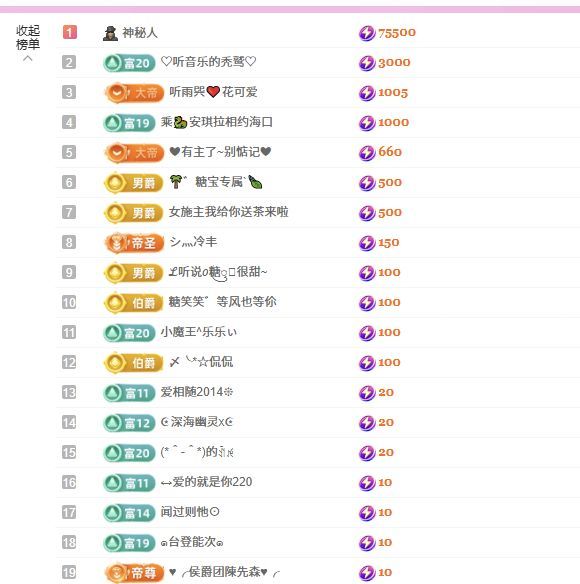This screenshot has width=580, height=584.
Task: Click the rank number 19 badge
Action: click(x=69, y=572)
